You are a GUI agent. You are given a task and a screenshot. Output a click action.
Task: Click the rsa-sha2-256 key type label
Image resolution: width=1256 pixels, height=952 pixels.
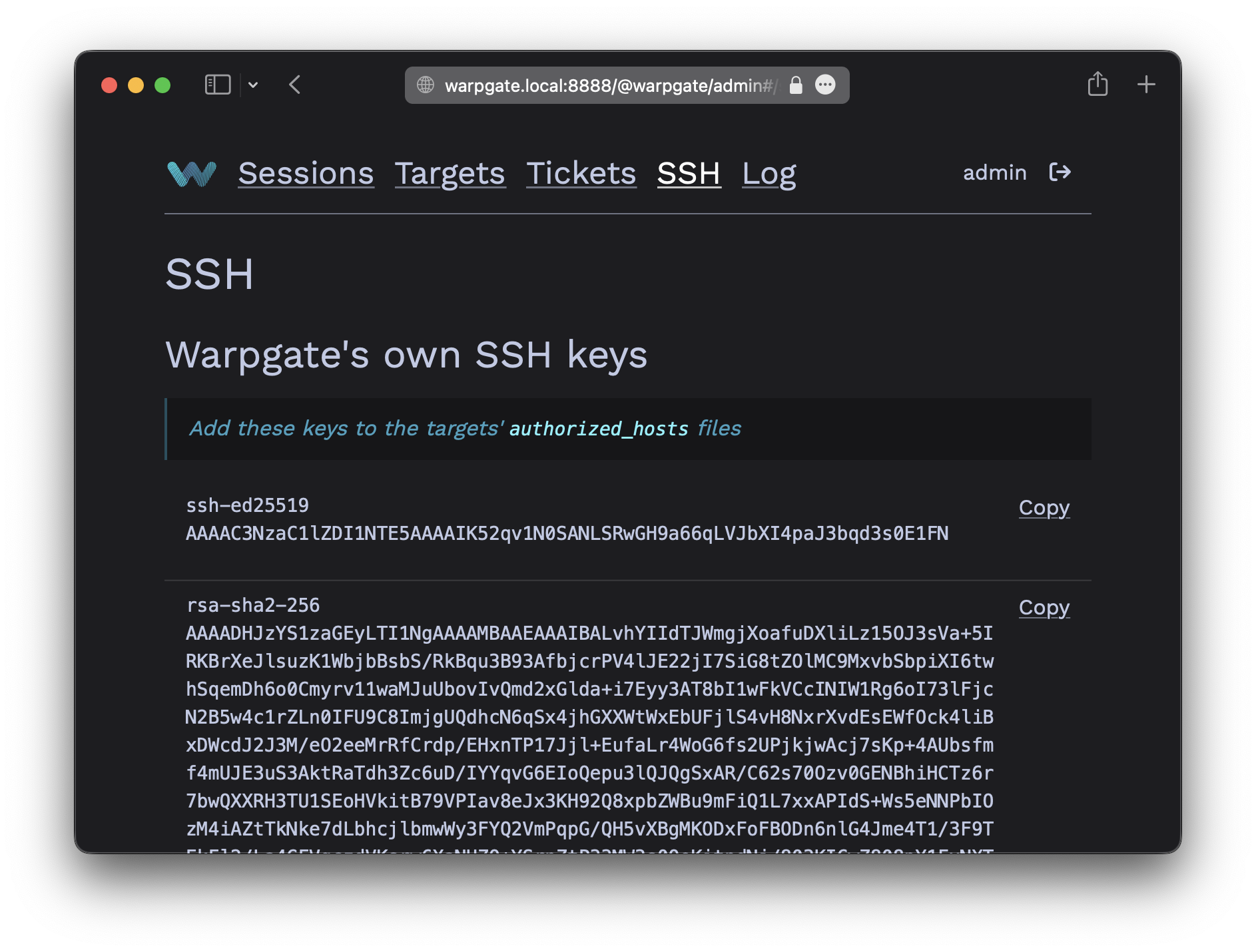point(253,605)
